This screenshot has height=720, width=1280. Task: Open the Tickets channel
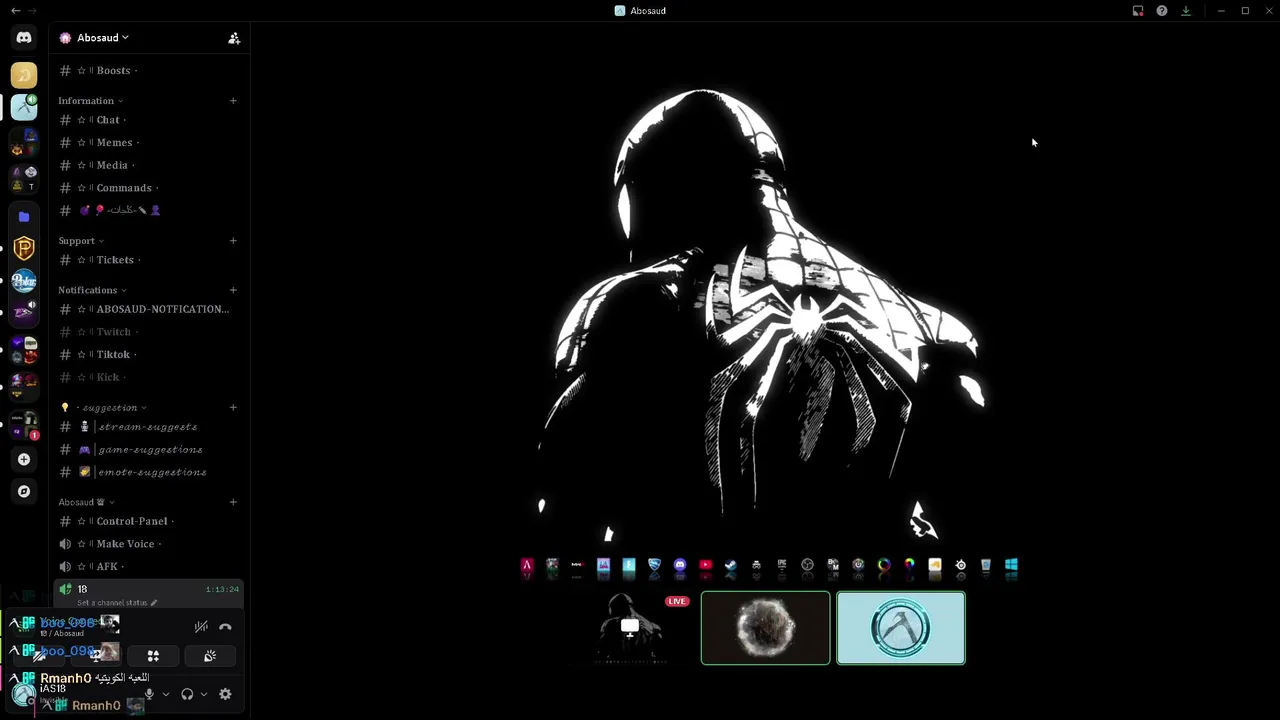tap(148, 260)
